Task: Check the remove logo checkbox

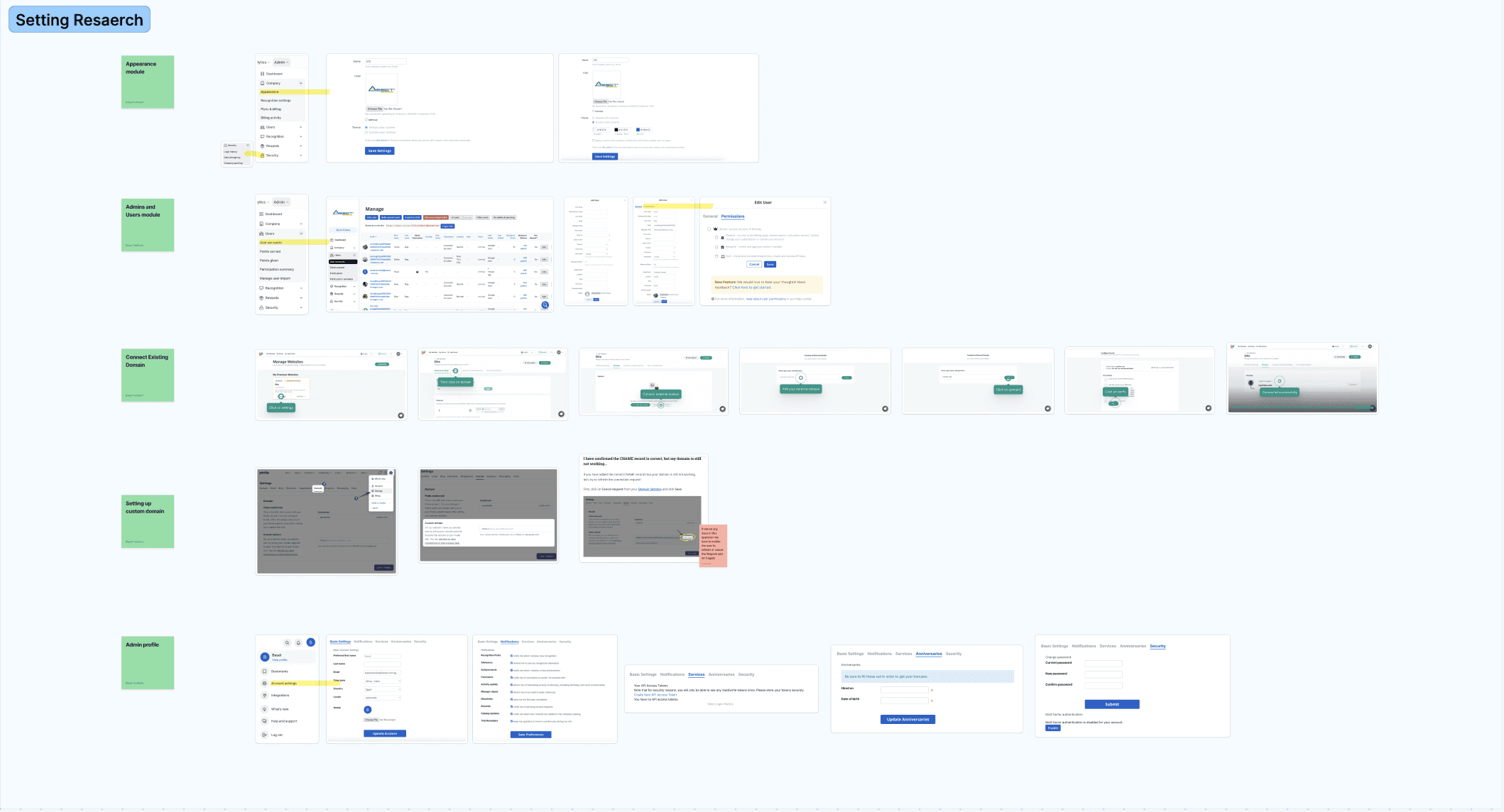Action: point(366,119)
